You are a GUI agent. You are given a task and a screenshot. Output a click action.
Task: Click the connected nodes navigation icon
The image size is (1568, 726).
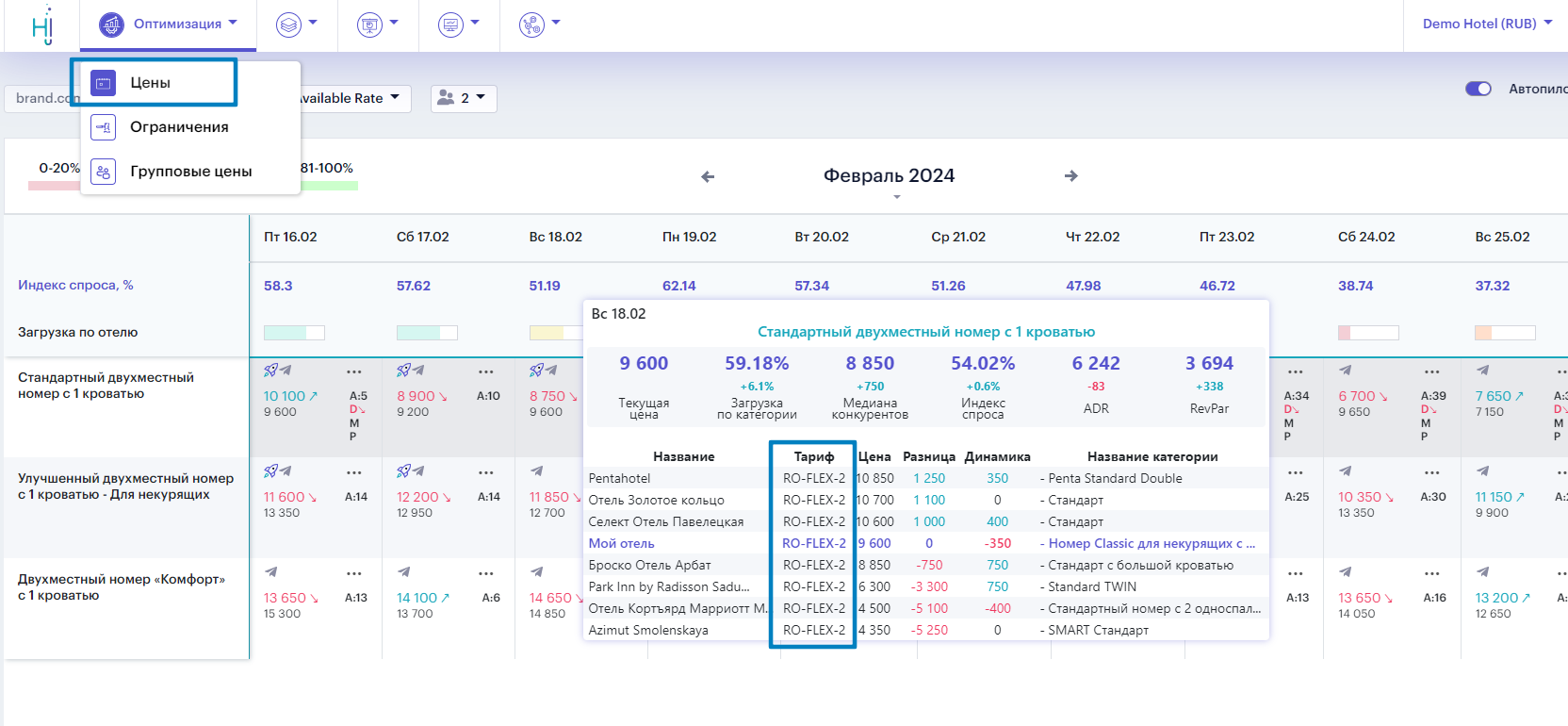pos(531,25)
